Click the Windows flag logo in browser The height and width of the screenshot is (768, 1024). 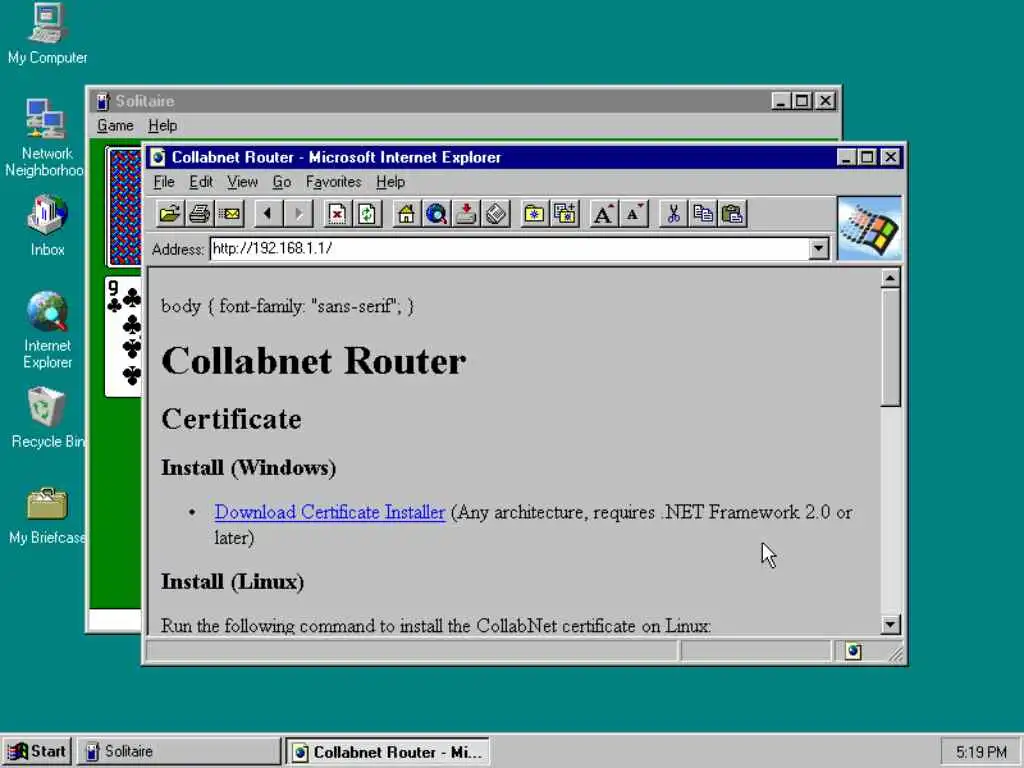(869, 229)
